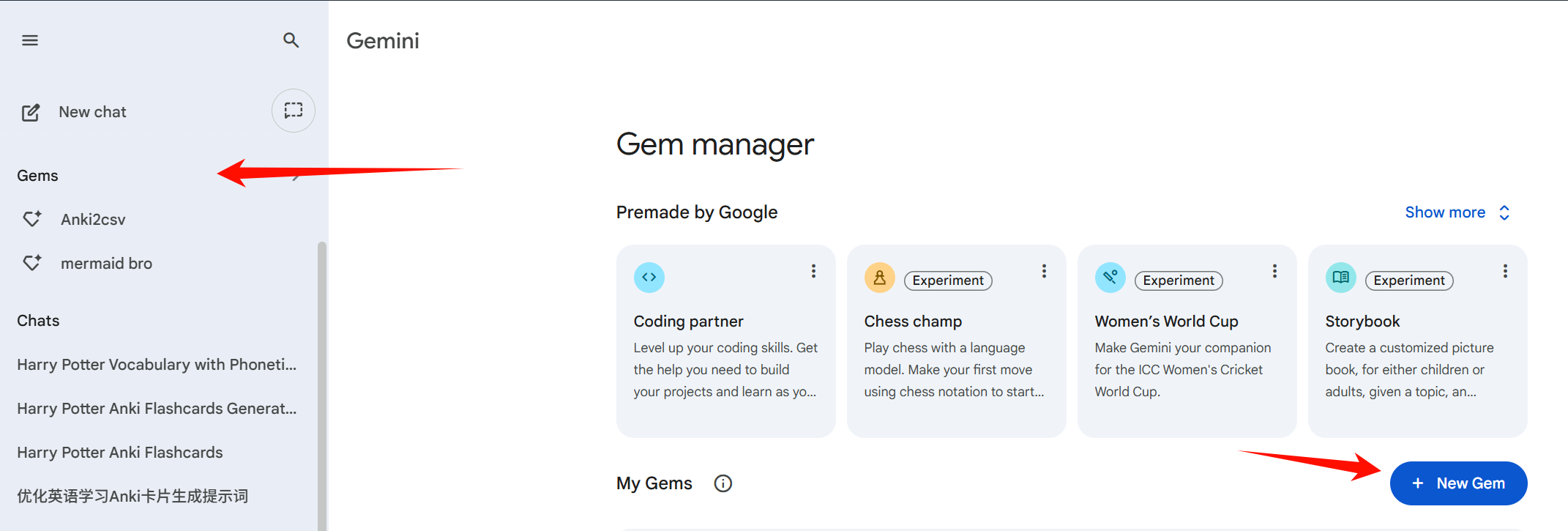Open Harry Potter Anki Flashcards chat
Viewport: 1568px width, 531px height.
tap(120, 453)
